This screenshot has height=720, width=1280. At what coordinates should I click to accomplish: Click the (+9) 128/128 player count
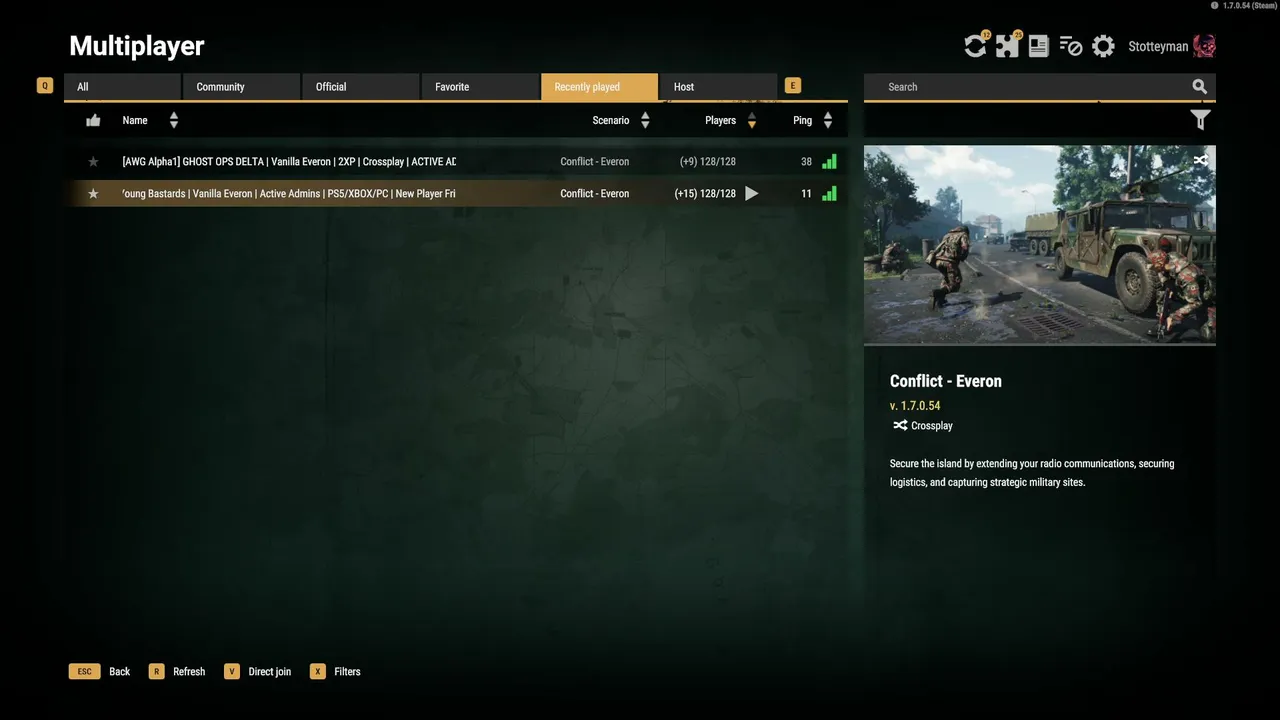tap(708, 162)
